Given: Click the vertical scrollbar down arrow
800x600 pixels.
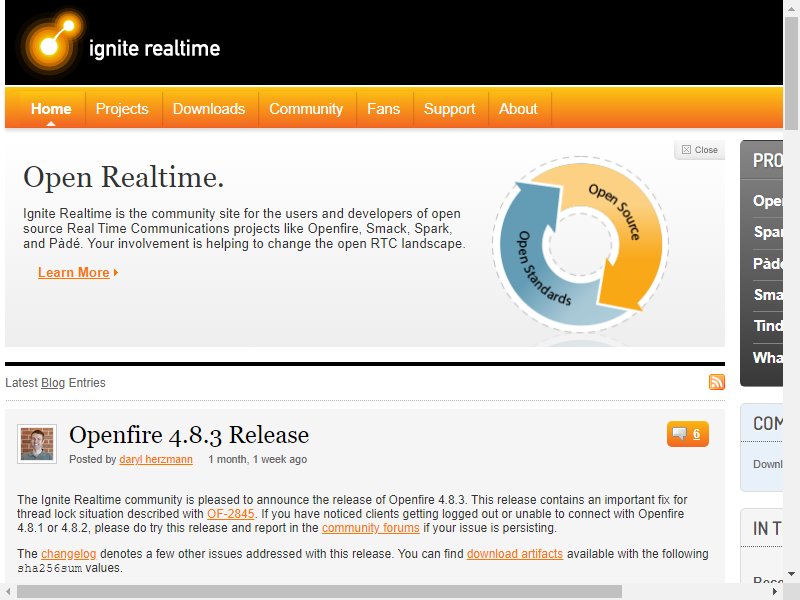Looking at the screenshot, I should tap(791, 574).
